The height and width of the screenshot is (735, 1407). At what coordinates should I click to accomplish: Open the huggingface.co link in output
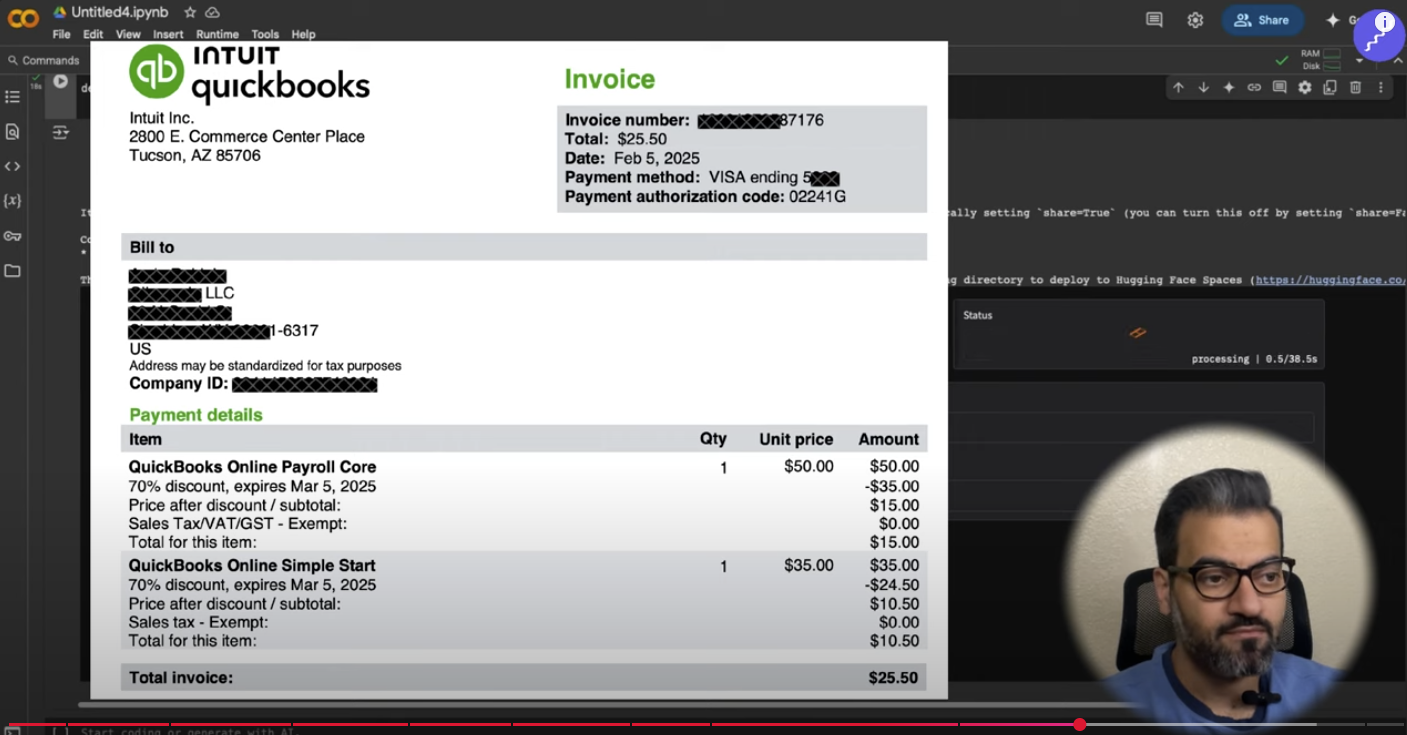click(1330, 280)
